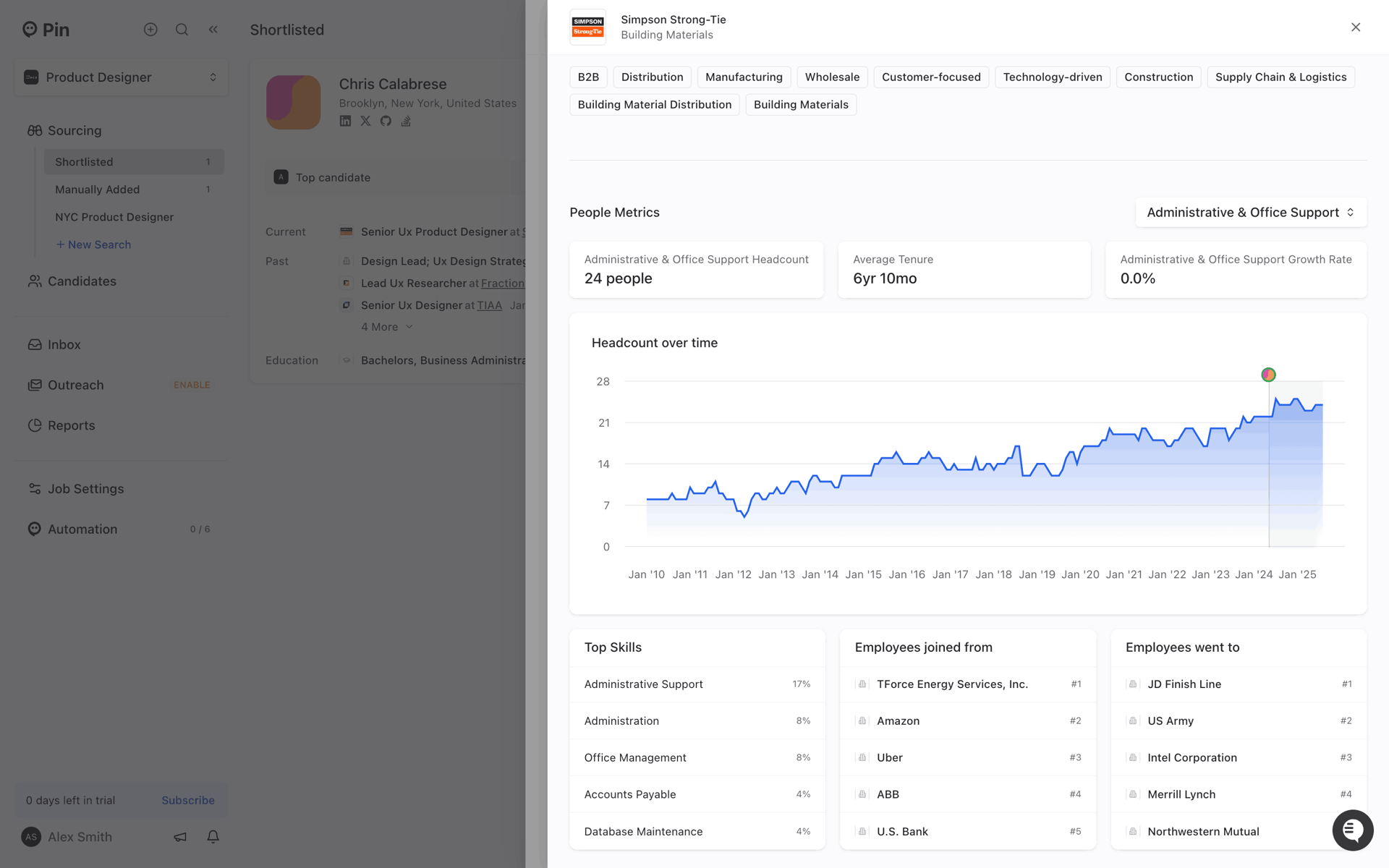This screenshot has width=1389, height=868.
Task: Open Chris Calabrese's Stack Overflow icon
Action: click(x=406, y=121)
